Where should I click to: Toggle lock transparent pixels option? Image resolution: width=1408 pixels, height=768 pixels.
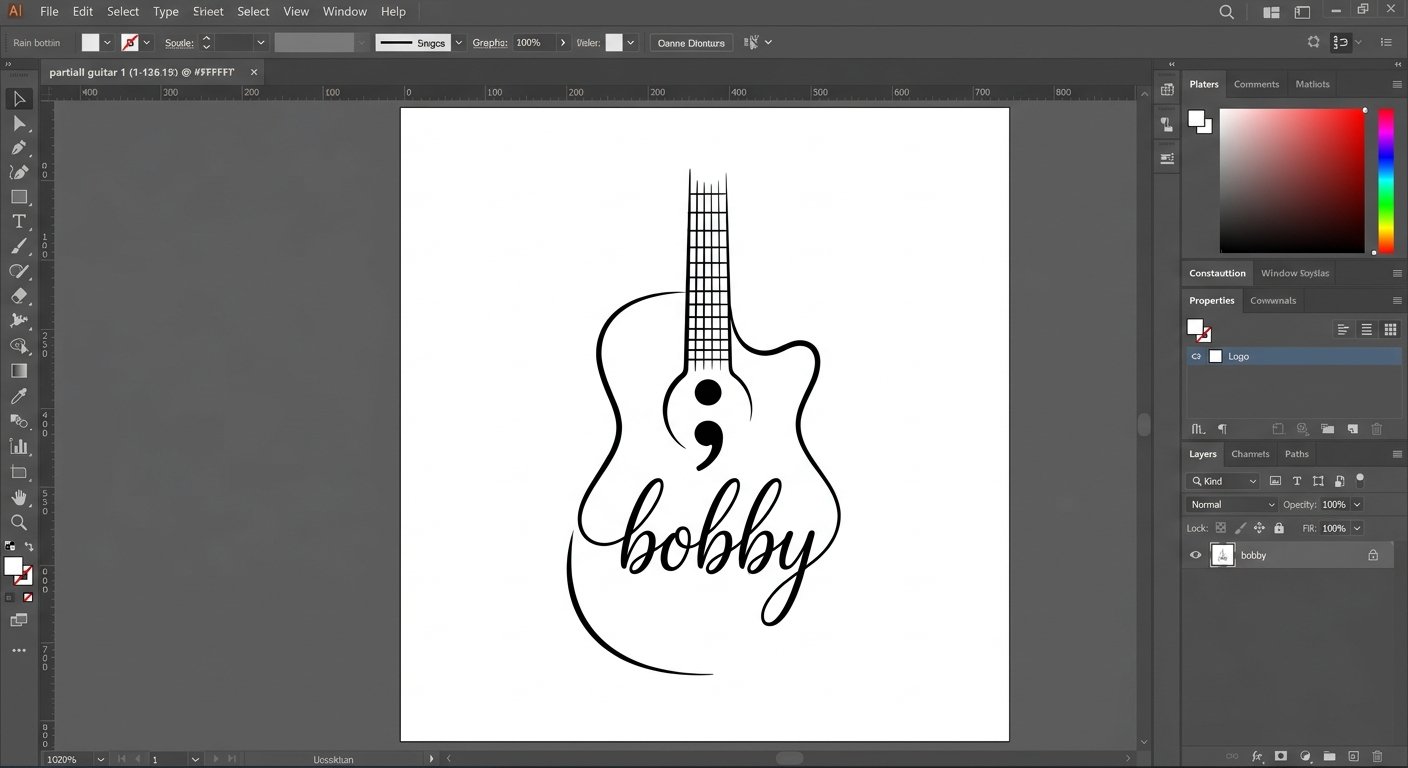coord(1221,528)
